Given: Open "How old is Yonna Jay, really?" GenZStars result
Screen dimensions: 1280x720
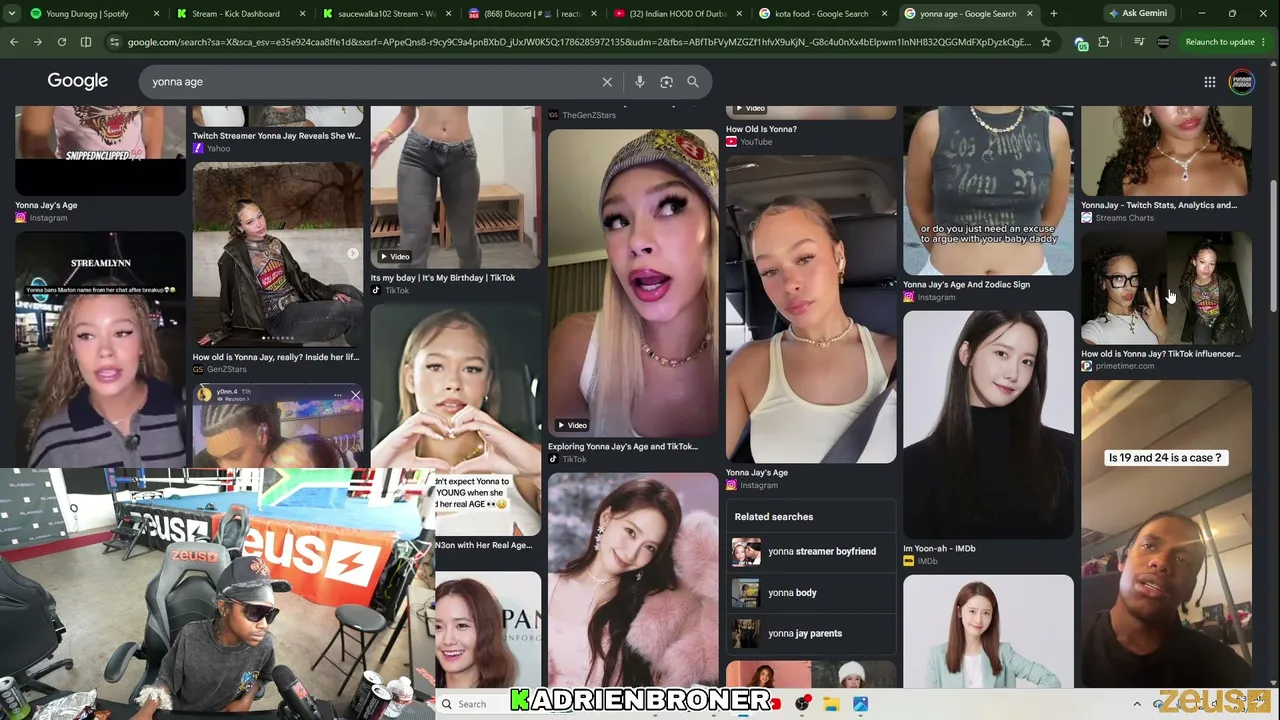Looking at the screenshot, I should tap(276, 357).
